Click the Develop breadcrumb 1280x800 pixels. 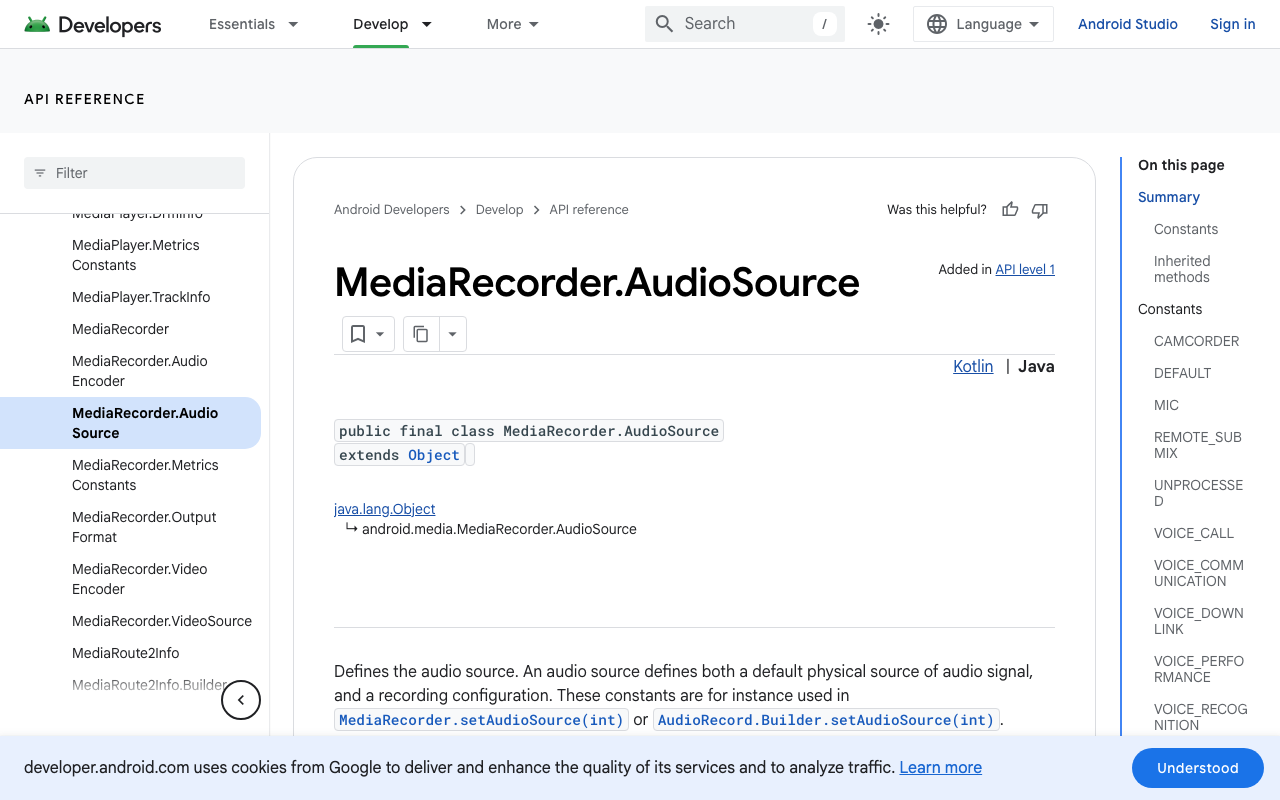tap(499, 209)
